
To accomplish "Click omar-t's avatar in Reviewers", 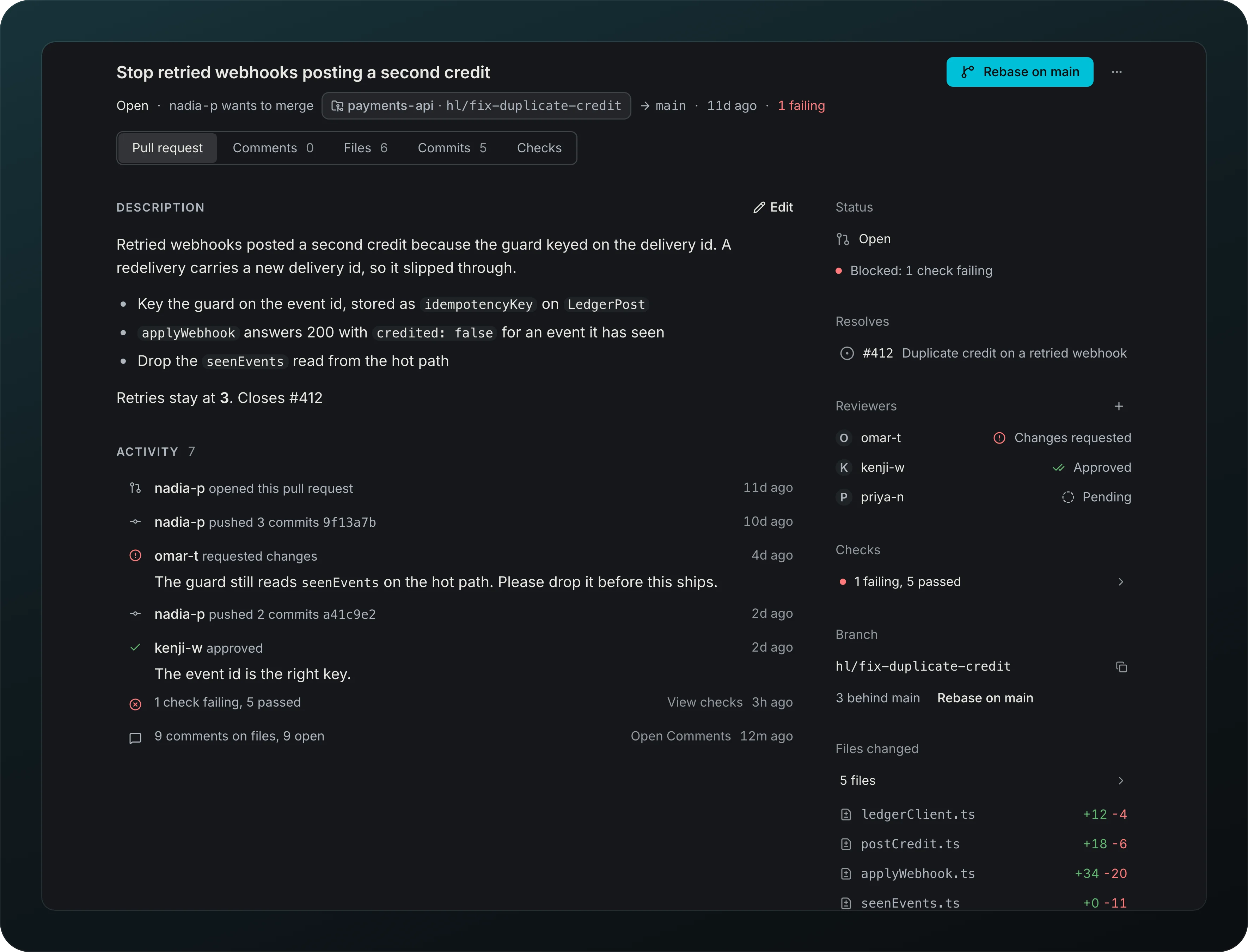I will pyautogui.click(x=844, y=438).
